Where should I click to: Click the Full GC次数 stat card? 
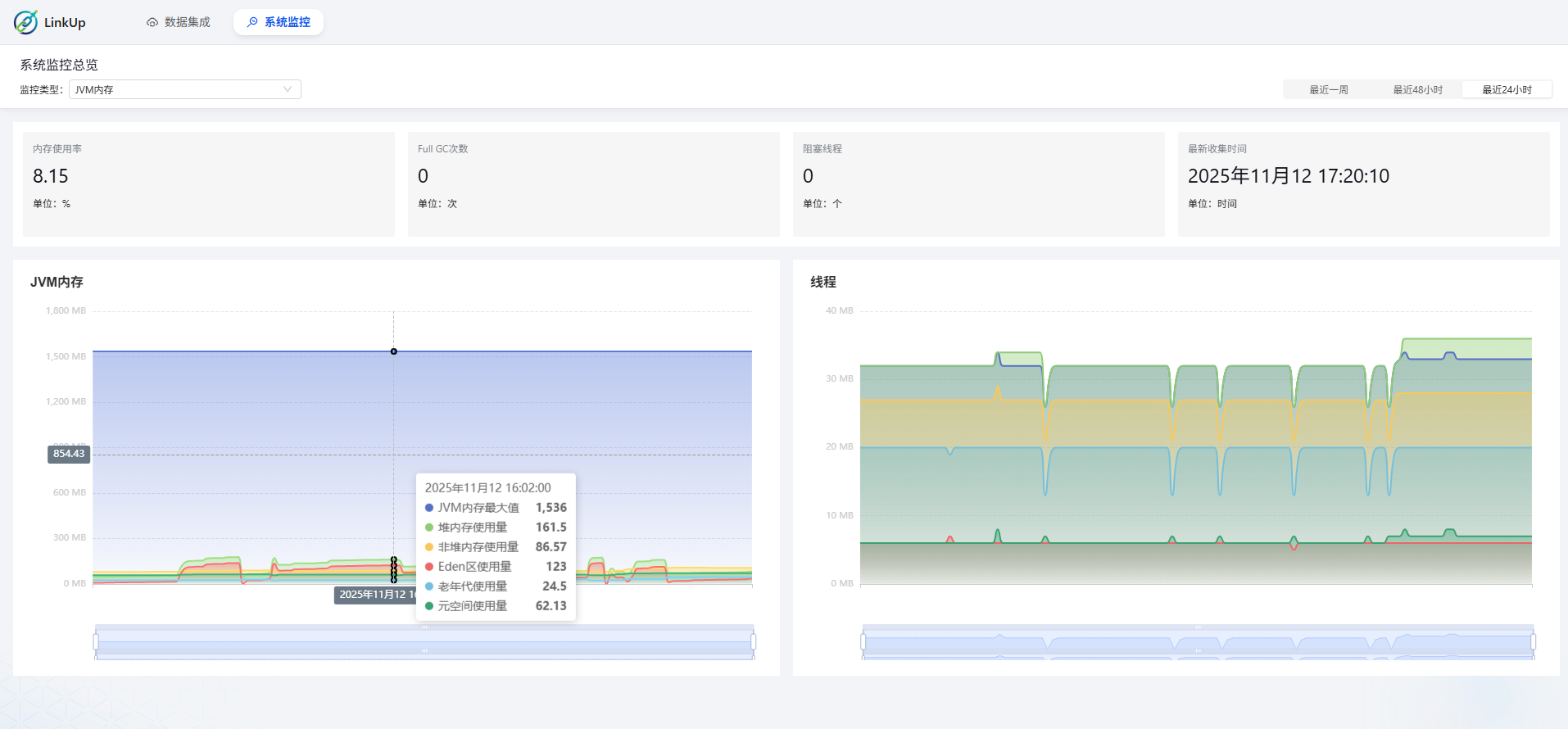click(x=593, y=184)
